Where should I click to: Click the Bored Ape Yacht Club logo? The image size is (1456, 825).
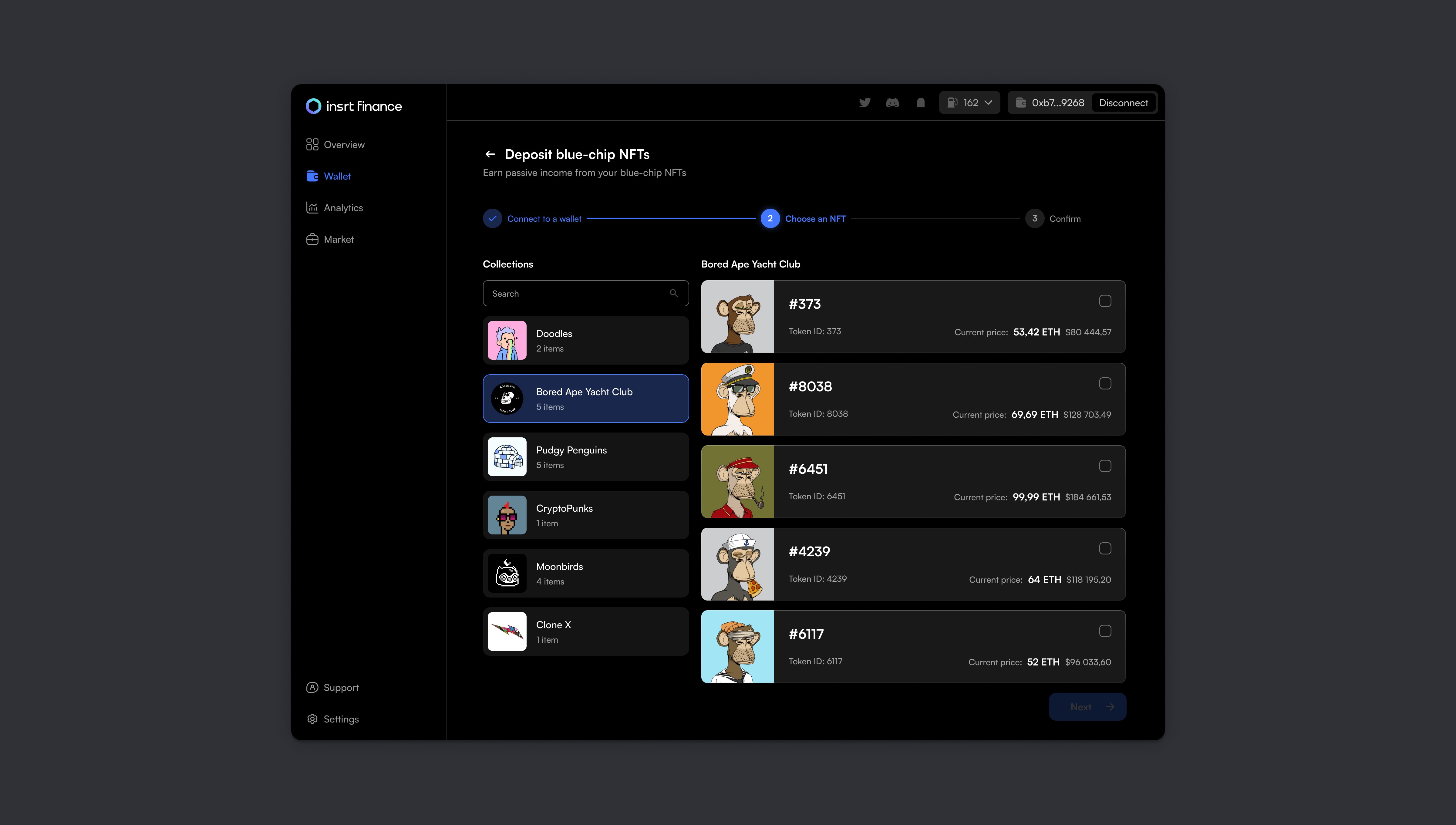pyautogui.click(x=507, y=398)
